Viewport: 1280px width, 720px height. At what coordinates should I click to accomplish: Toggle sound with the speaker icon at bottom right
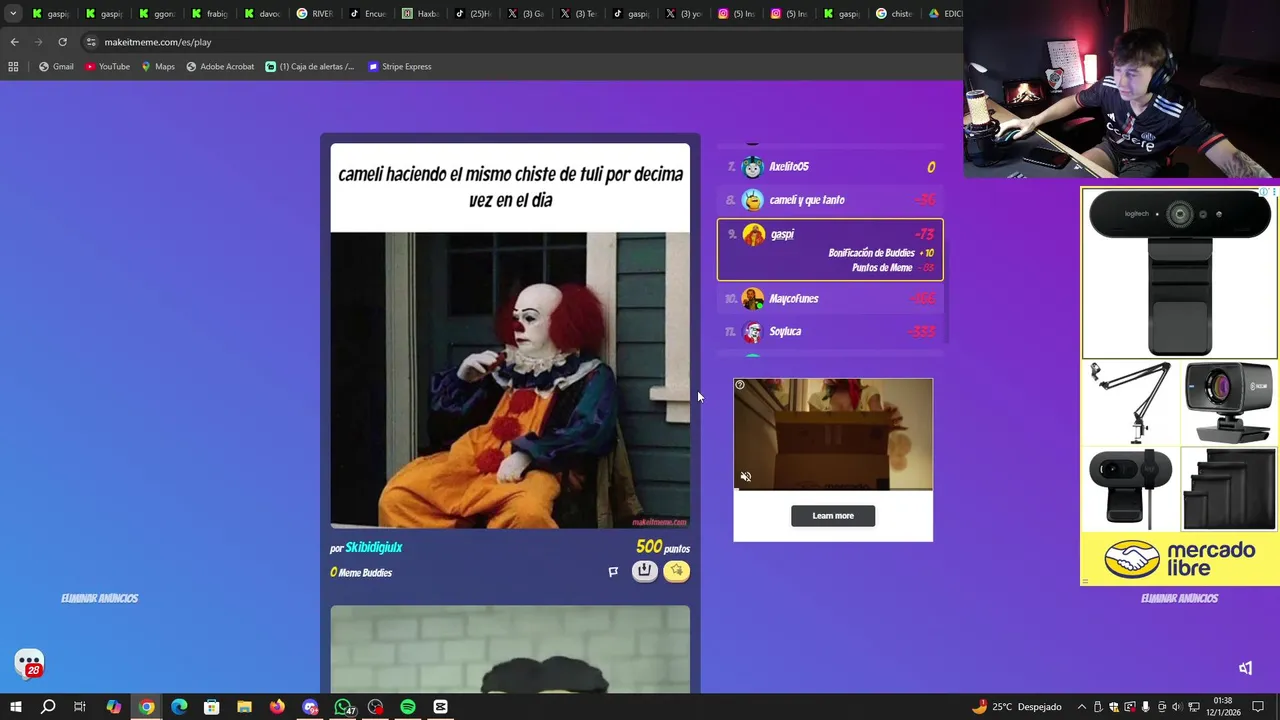[x=1245, y=668]
